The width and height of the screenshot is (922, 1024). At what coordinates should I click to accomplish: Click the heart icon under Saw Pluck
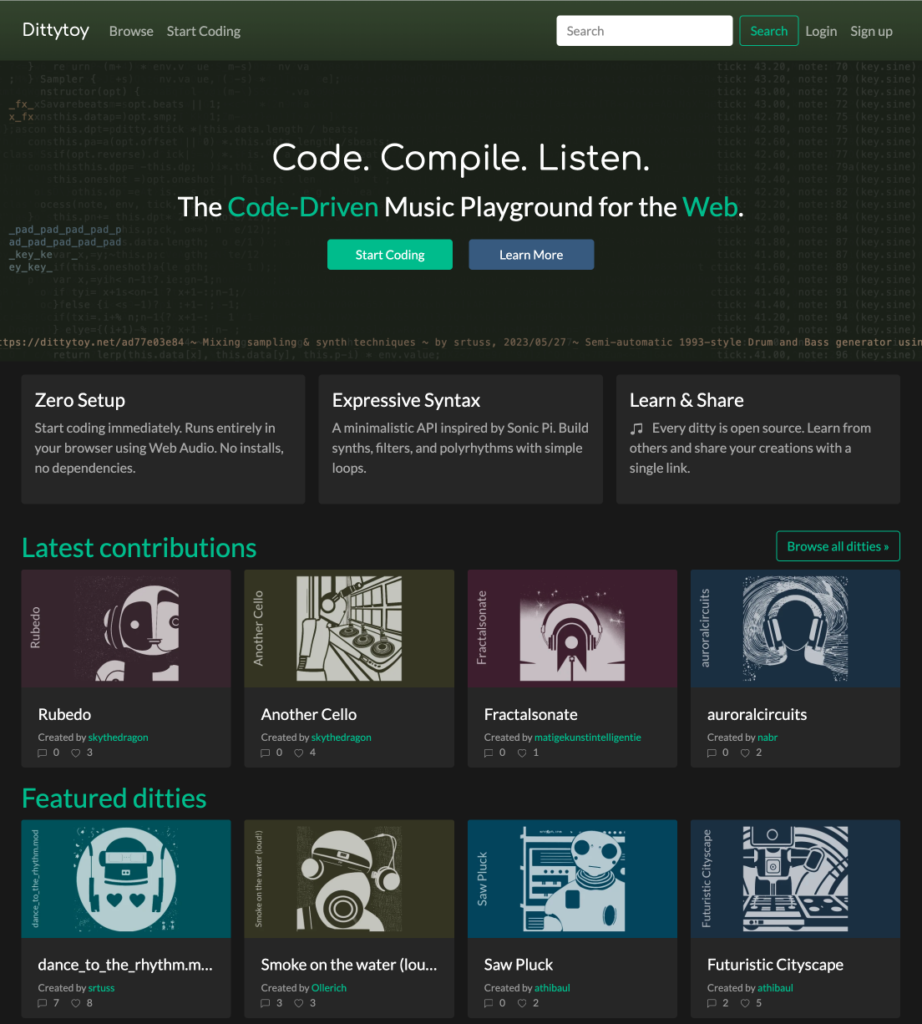pyautogui.click(x=522, y=1002)
